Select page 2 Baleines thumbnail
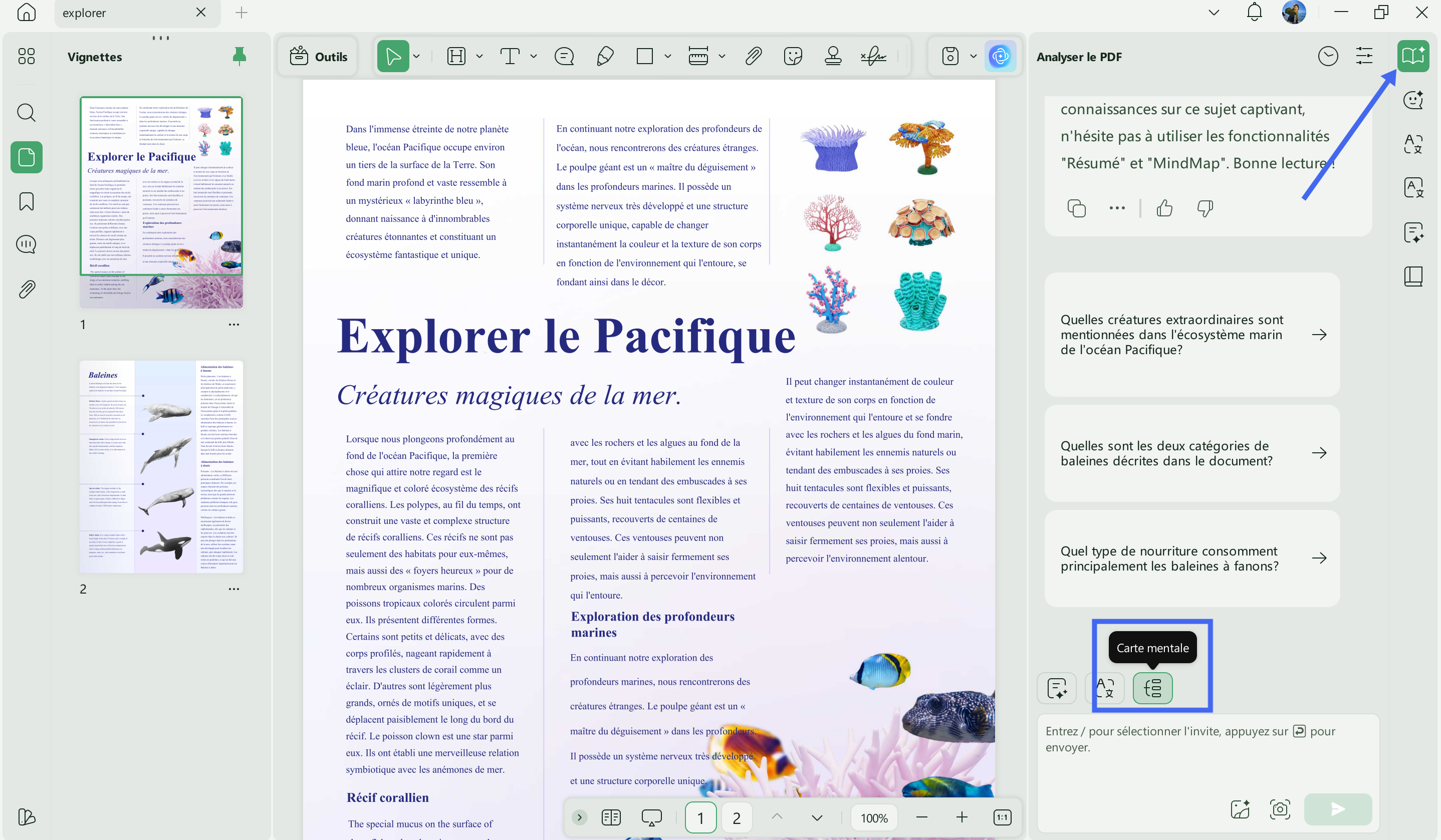Screen dimensions: 1441x840 coord(161,467)
